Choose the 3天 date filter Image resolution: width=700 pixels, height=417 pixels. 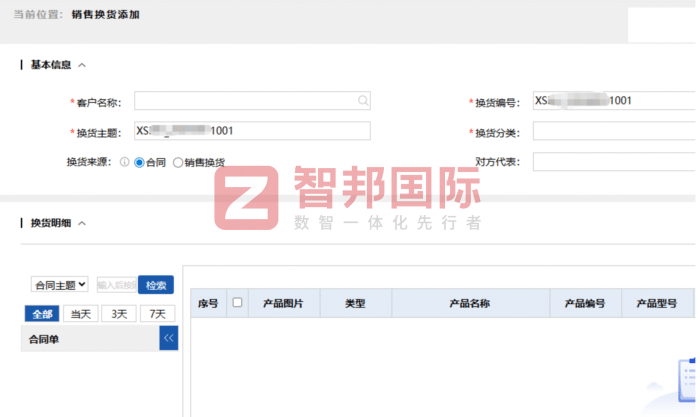coord(119,314)
